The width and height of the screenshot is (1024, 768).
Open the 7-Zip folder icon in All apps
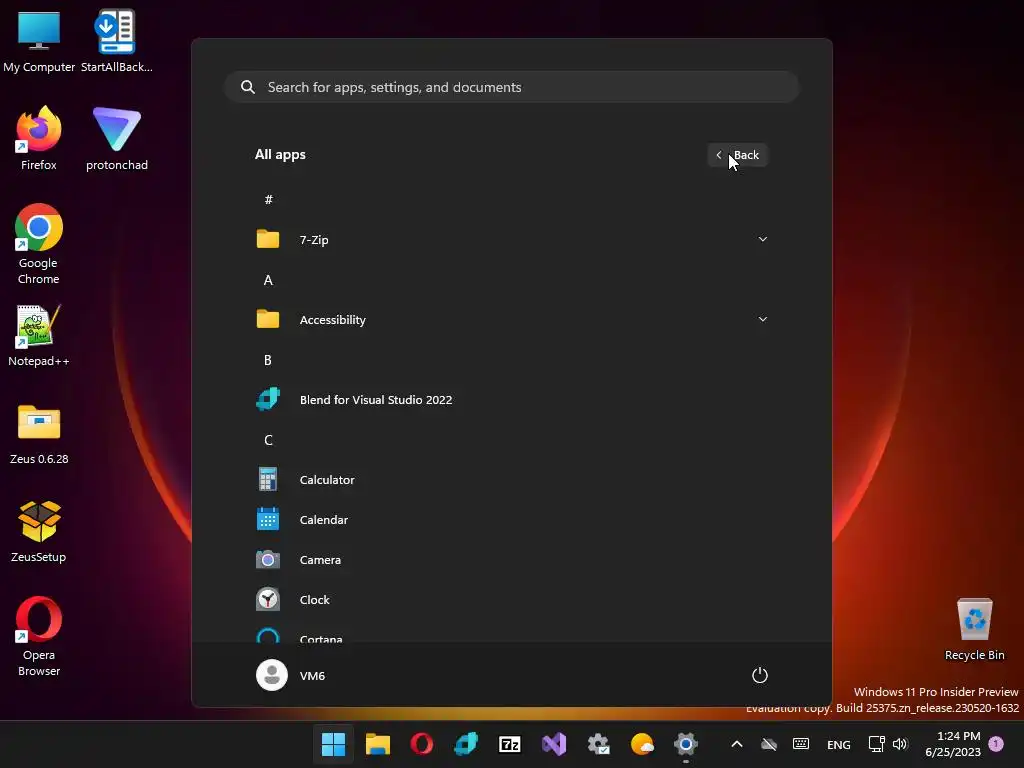click(x=268, y=239)
